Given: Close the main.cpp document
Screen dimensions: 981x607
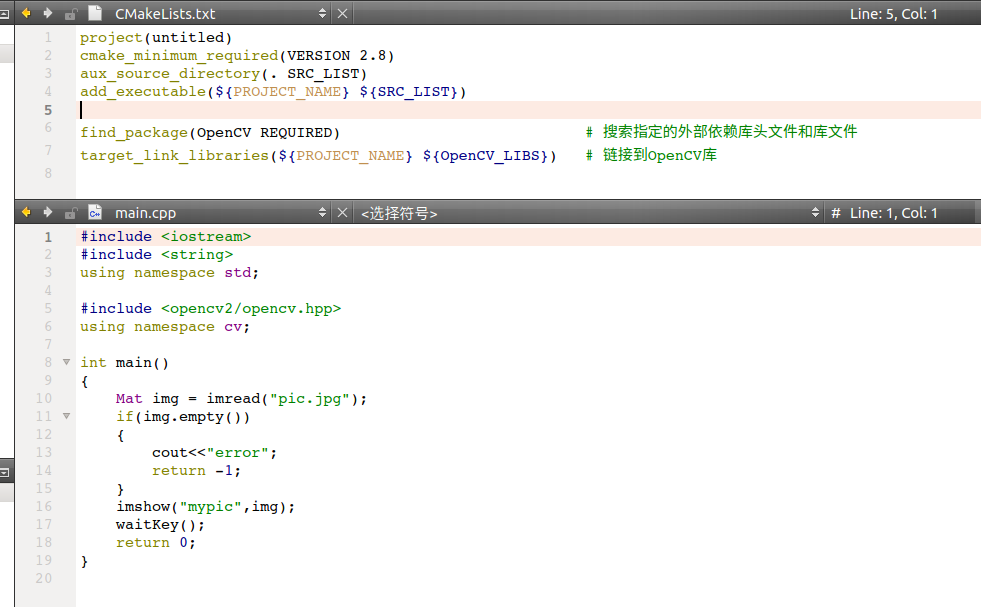Looking at the screenshot, I should coord(343,212).
